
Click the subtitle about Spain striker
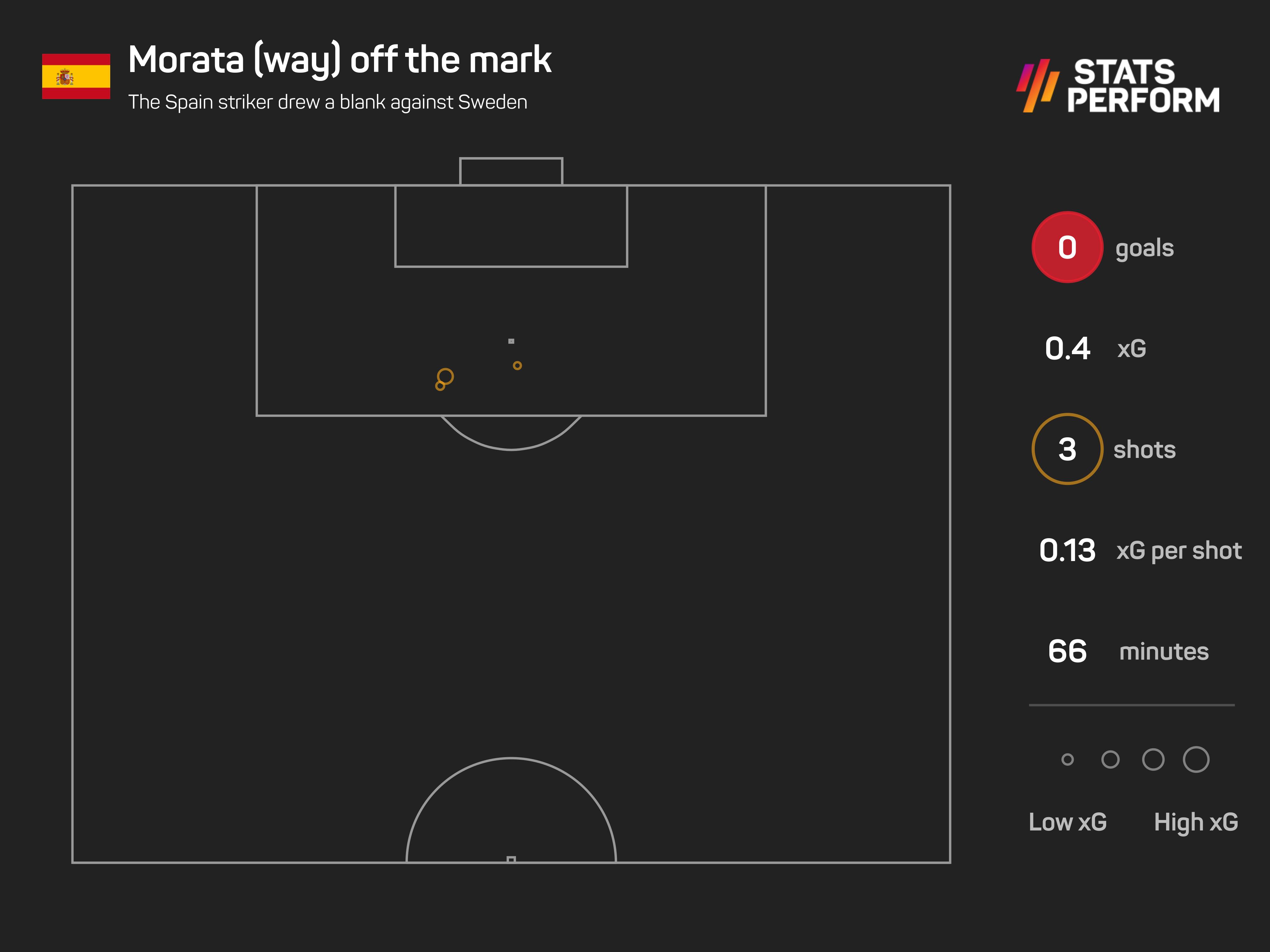tap(328, 102)
